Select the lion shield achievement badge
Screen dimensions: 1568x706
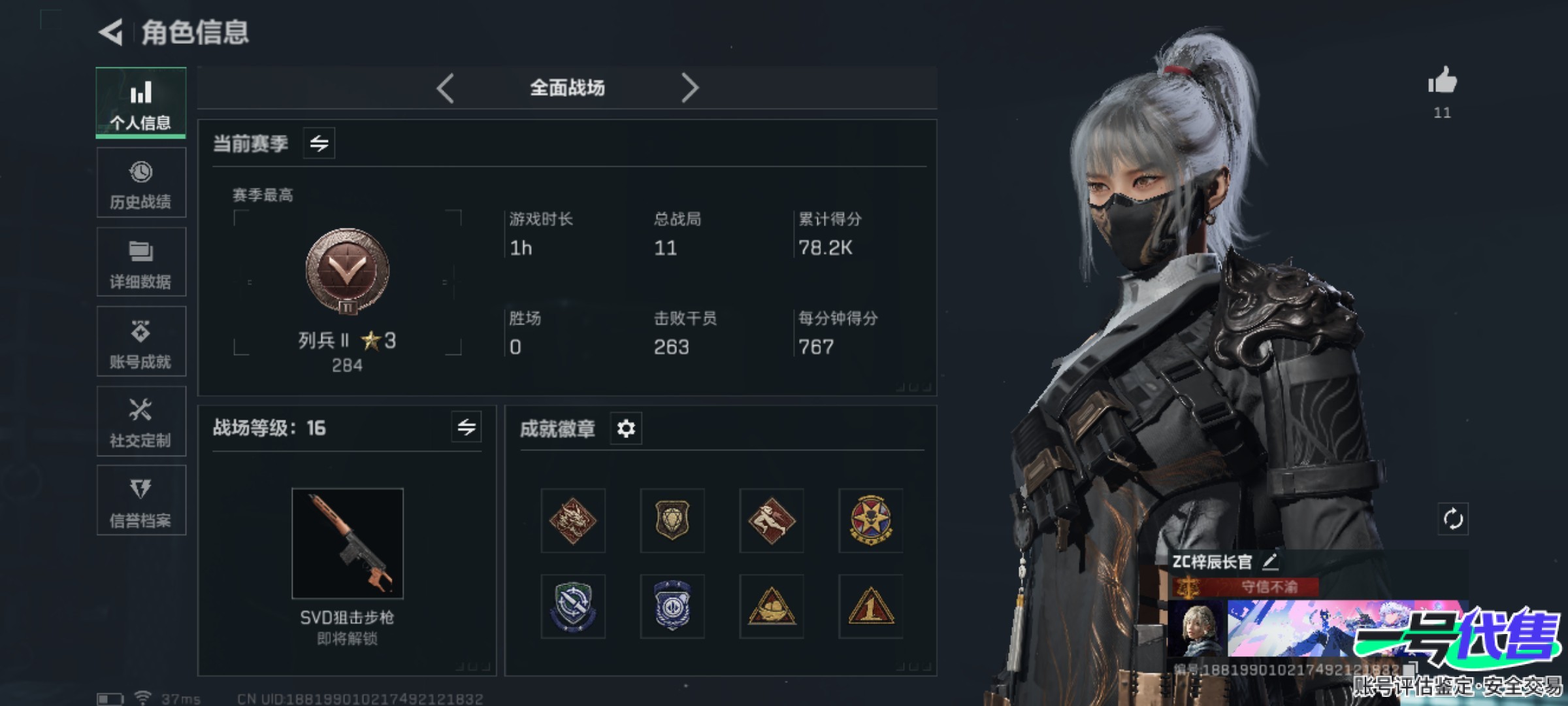click(x=672, y=521)
